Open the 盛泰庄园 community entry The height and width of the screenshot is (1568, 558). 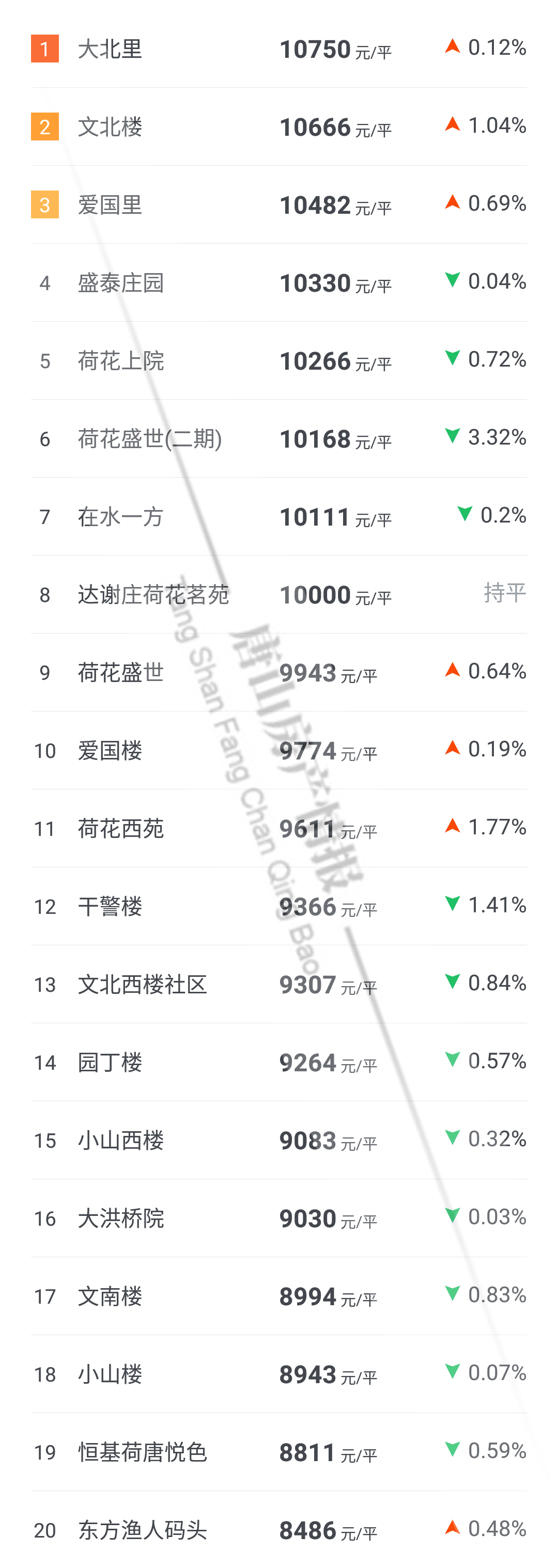click(x=120, y=283)
